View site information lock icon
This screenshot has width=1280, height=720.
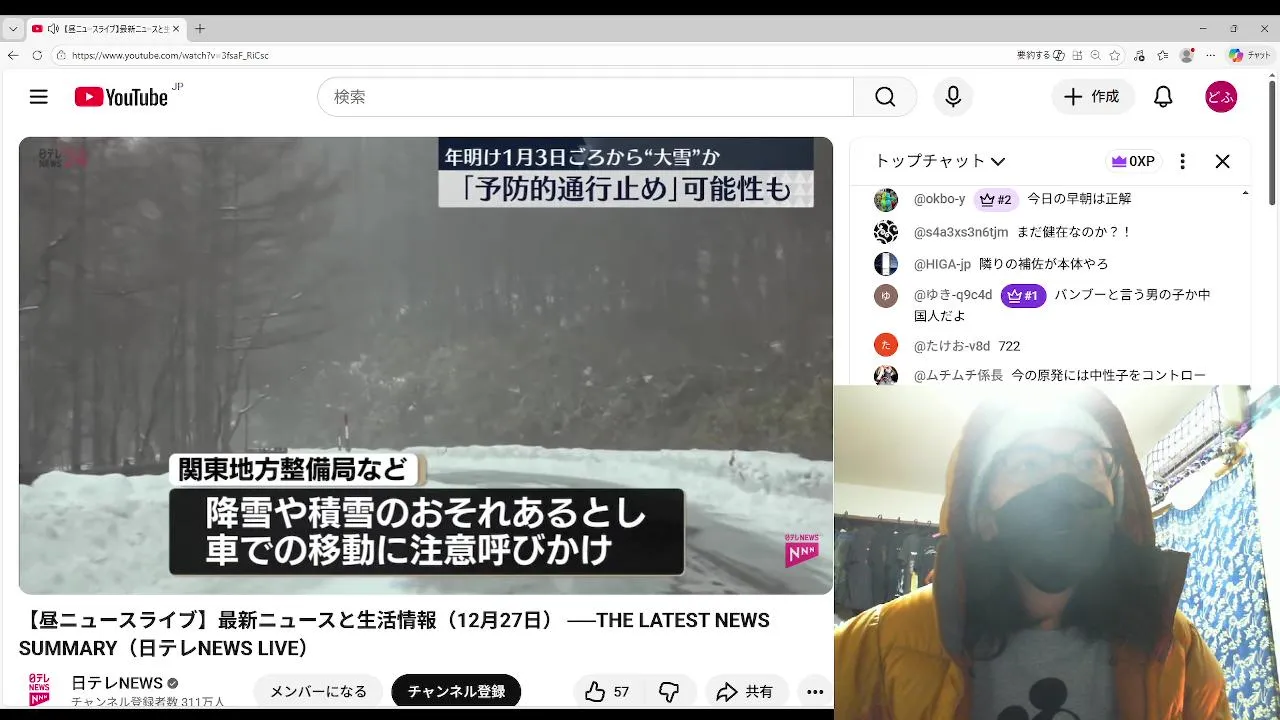61,55
